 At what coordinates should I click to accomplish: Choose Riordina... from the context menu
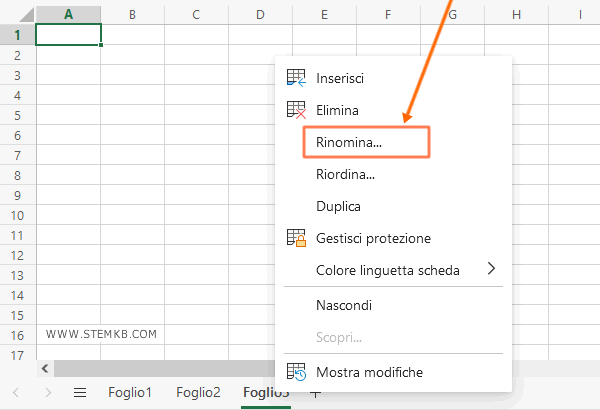pos(345,175)
